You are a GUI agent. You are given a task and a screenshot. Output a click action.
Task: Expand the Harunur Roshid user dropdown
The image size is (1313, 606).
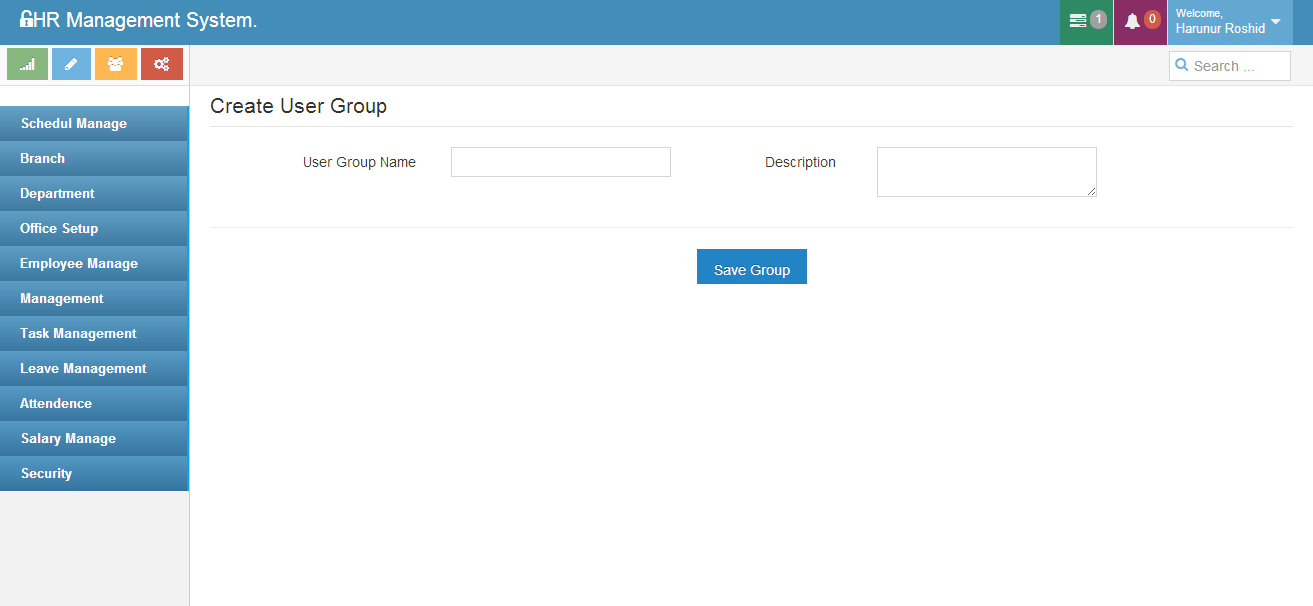1275,22
